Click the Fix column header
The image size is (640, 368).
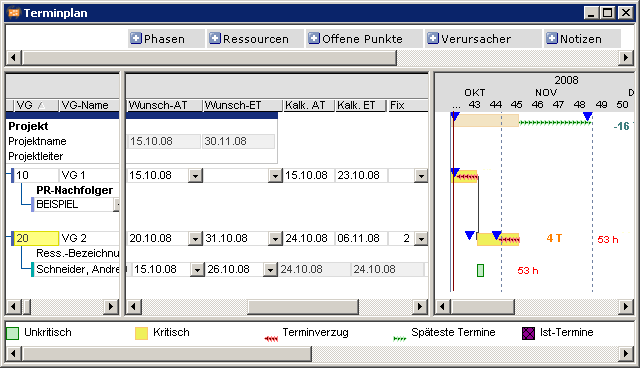(407, 105)
